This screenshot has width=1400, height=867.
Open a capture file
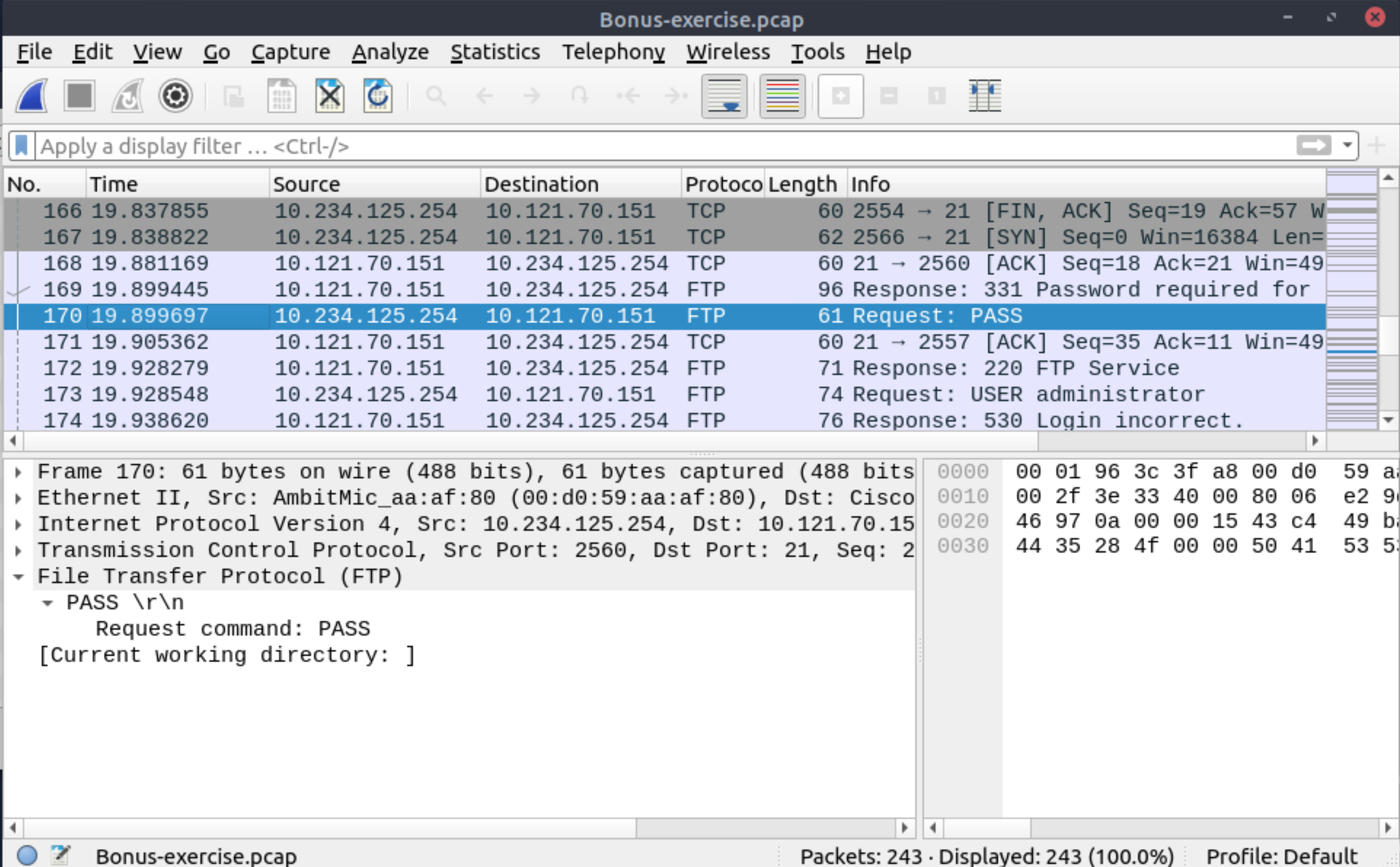(x=233, y=96)
